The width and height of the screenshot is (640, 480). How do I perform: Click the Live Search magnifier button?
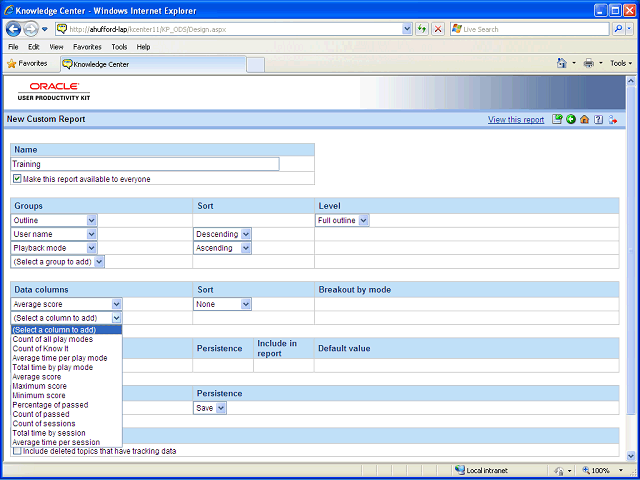tap(618, 29)
